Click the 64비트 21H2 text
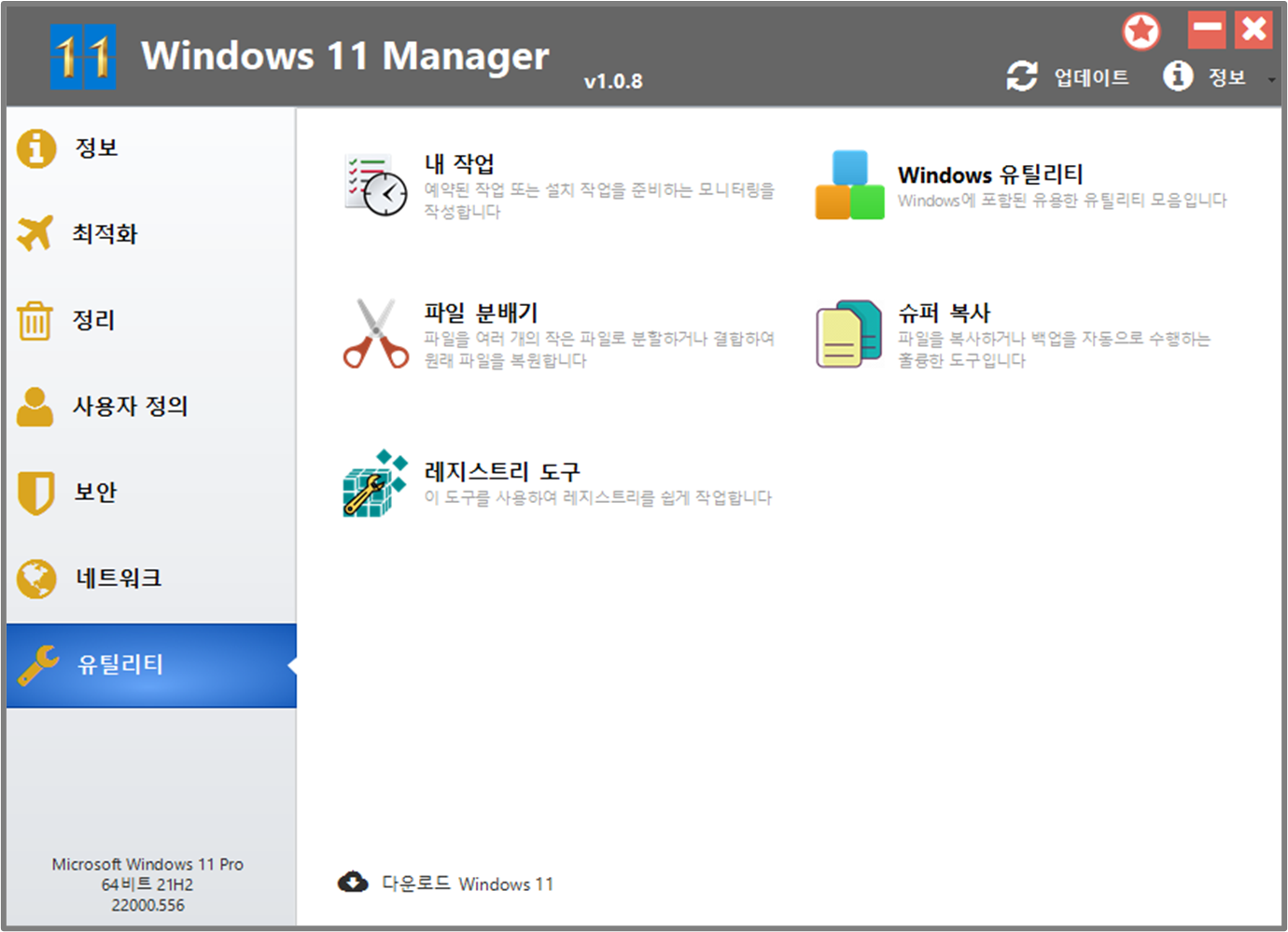 click(x=147, y=884)
